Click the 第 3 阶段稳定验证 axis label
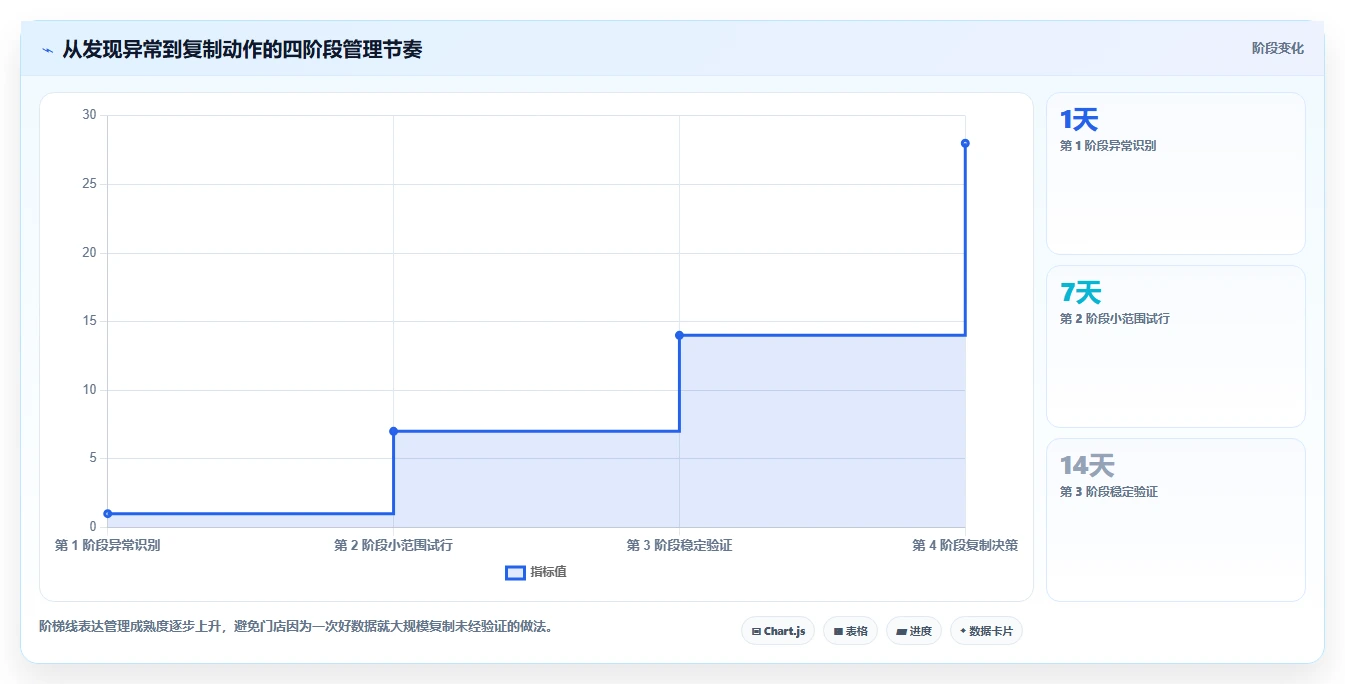The image size is (1345, 684). [679, 545]
